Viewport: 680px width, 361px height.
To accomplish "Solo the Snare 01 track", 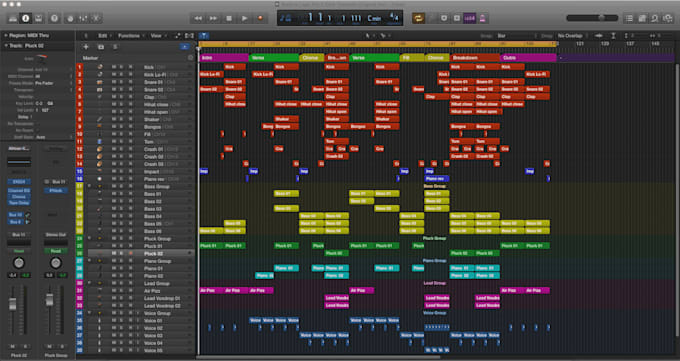I will click(x=121, y=82).
